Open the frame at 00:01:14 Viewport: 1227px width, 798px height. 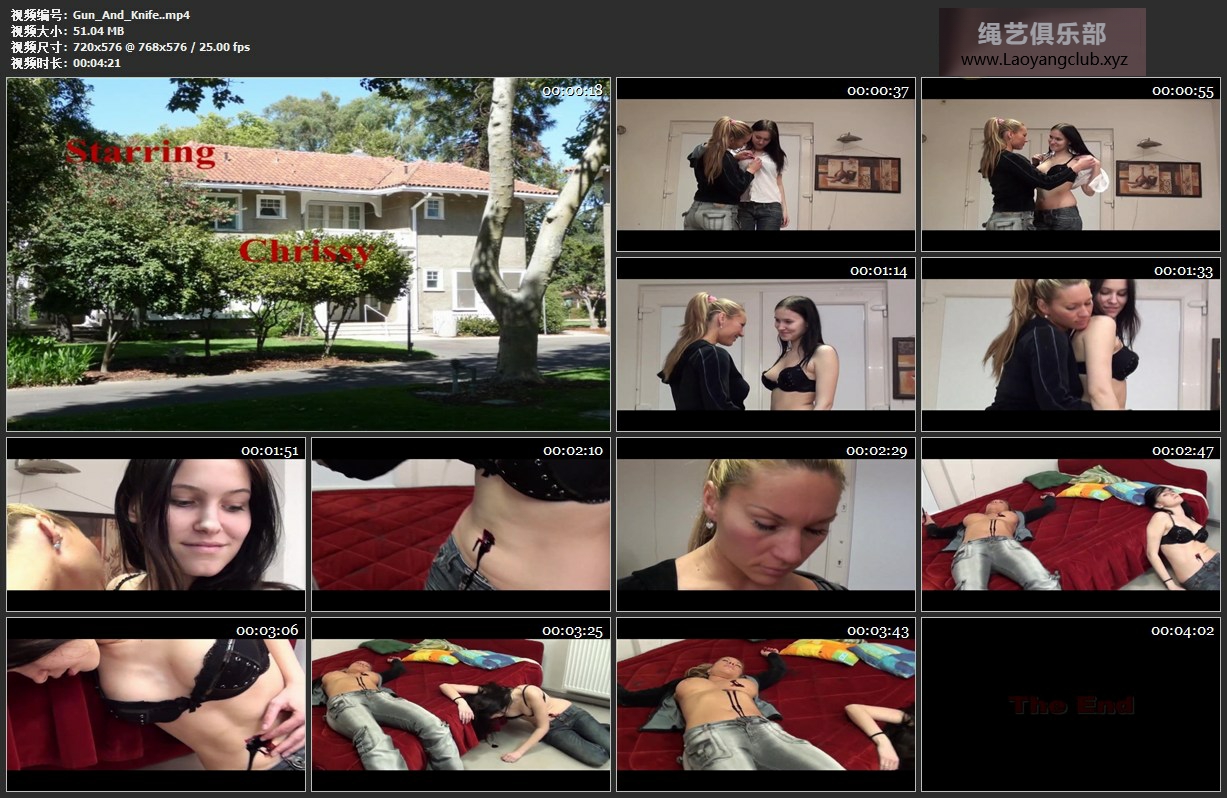point(765,344)
